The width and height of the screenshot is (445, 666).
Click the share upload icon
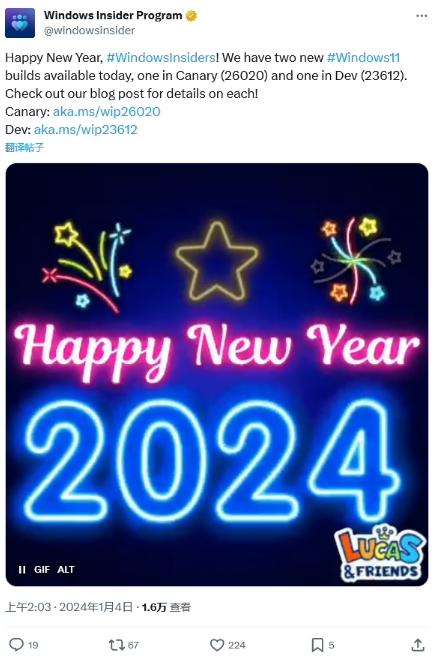pos(418,645)
